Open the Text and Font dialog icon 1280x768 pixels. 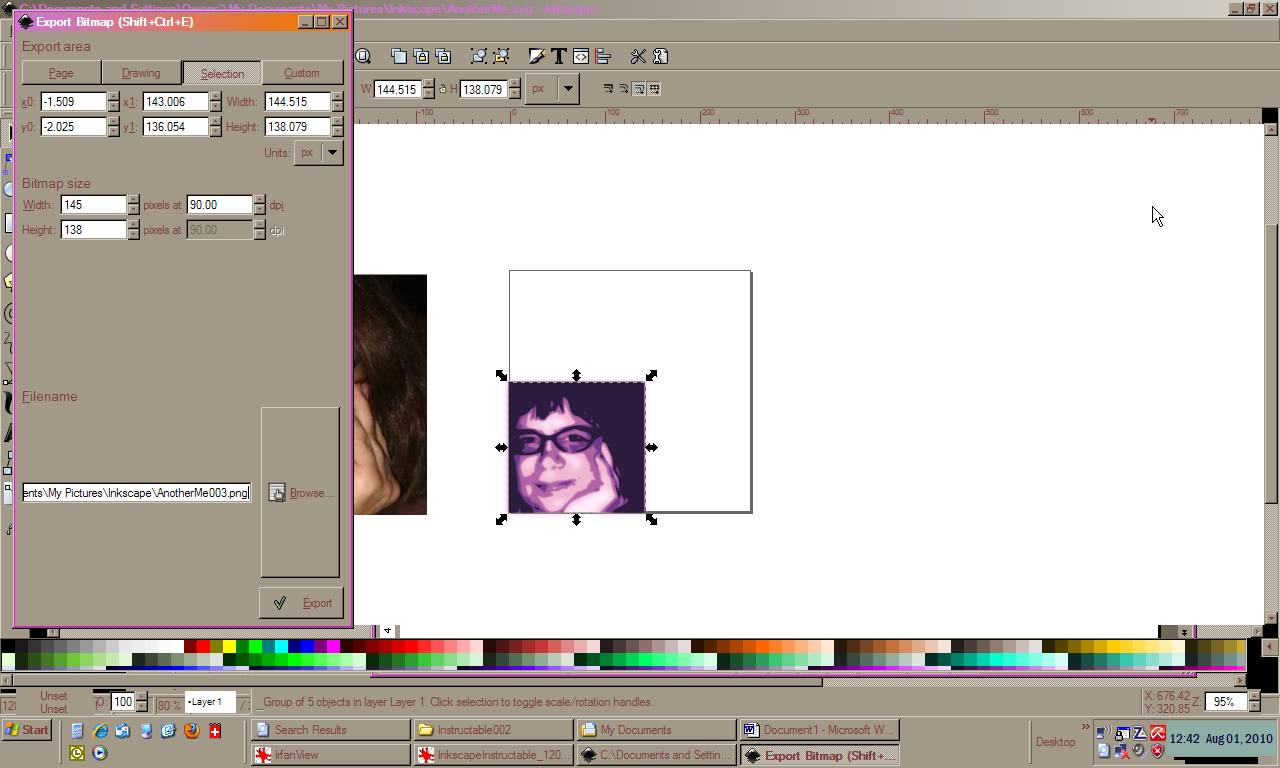[x=559, y=56]
